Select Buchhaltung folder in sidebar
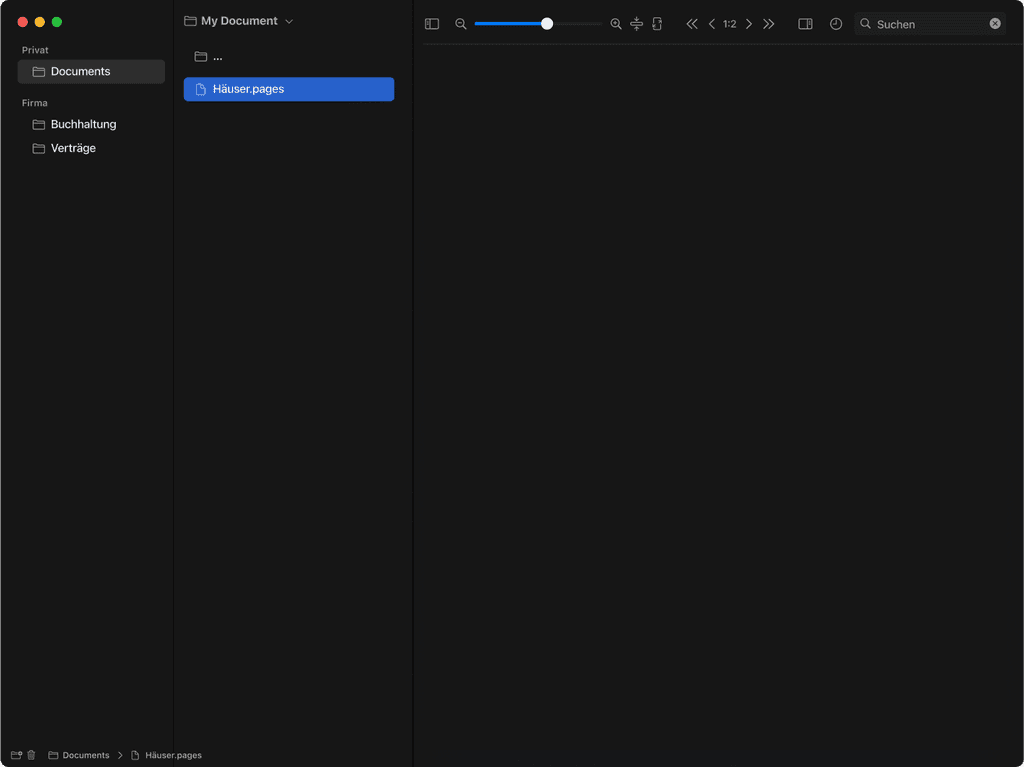This screenshot has width=1024, height=767. pyautogui.click(x=83, y=124)
